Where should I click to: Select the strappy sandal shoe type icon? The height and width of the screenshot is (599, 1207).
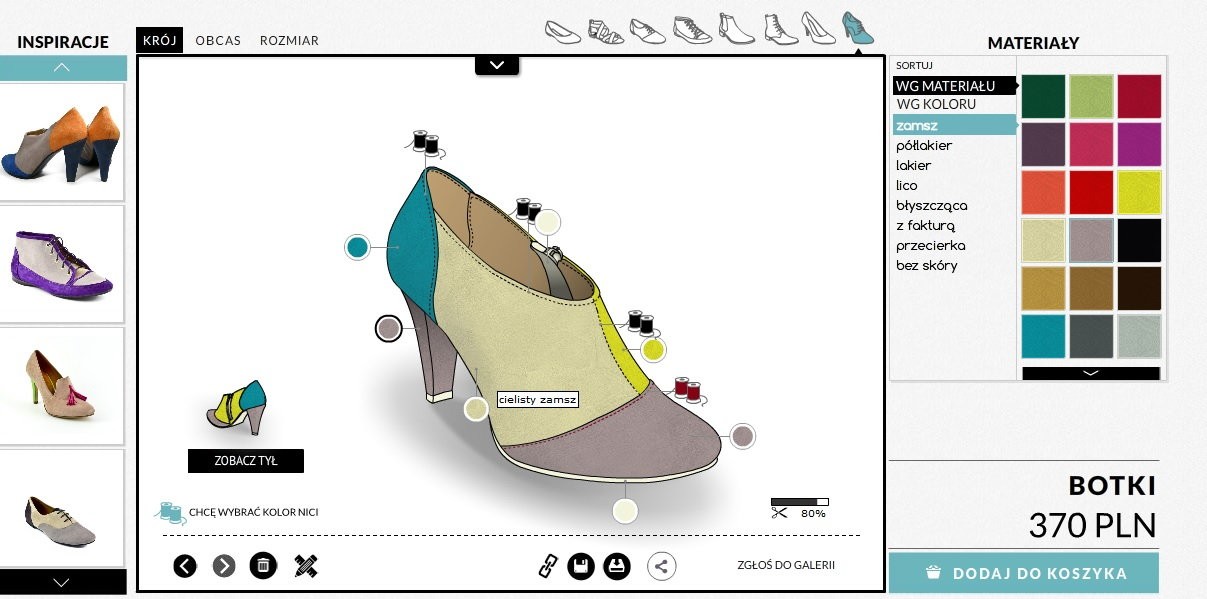607,31
